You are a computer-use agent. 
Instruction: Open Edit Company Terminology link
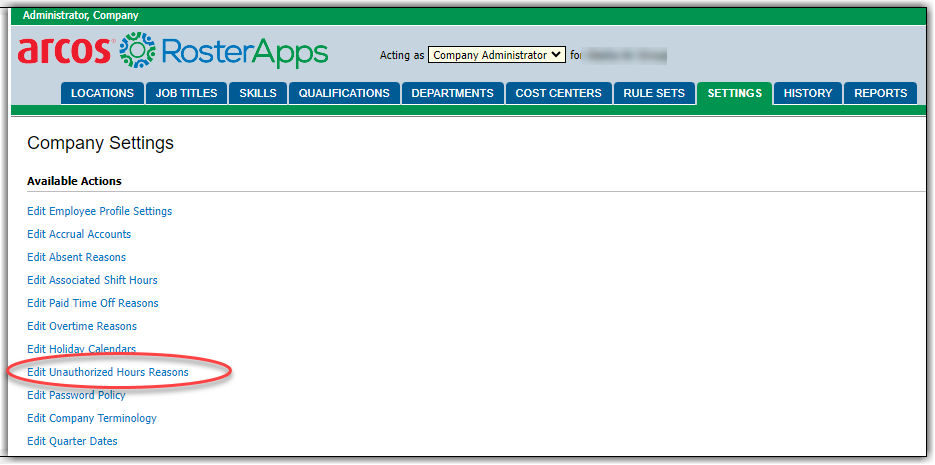pos(91,418)
